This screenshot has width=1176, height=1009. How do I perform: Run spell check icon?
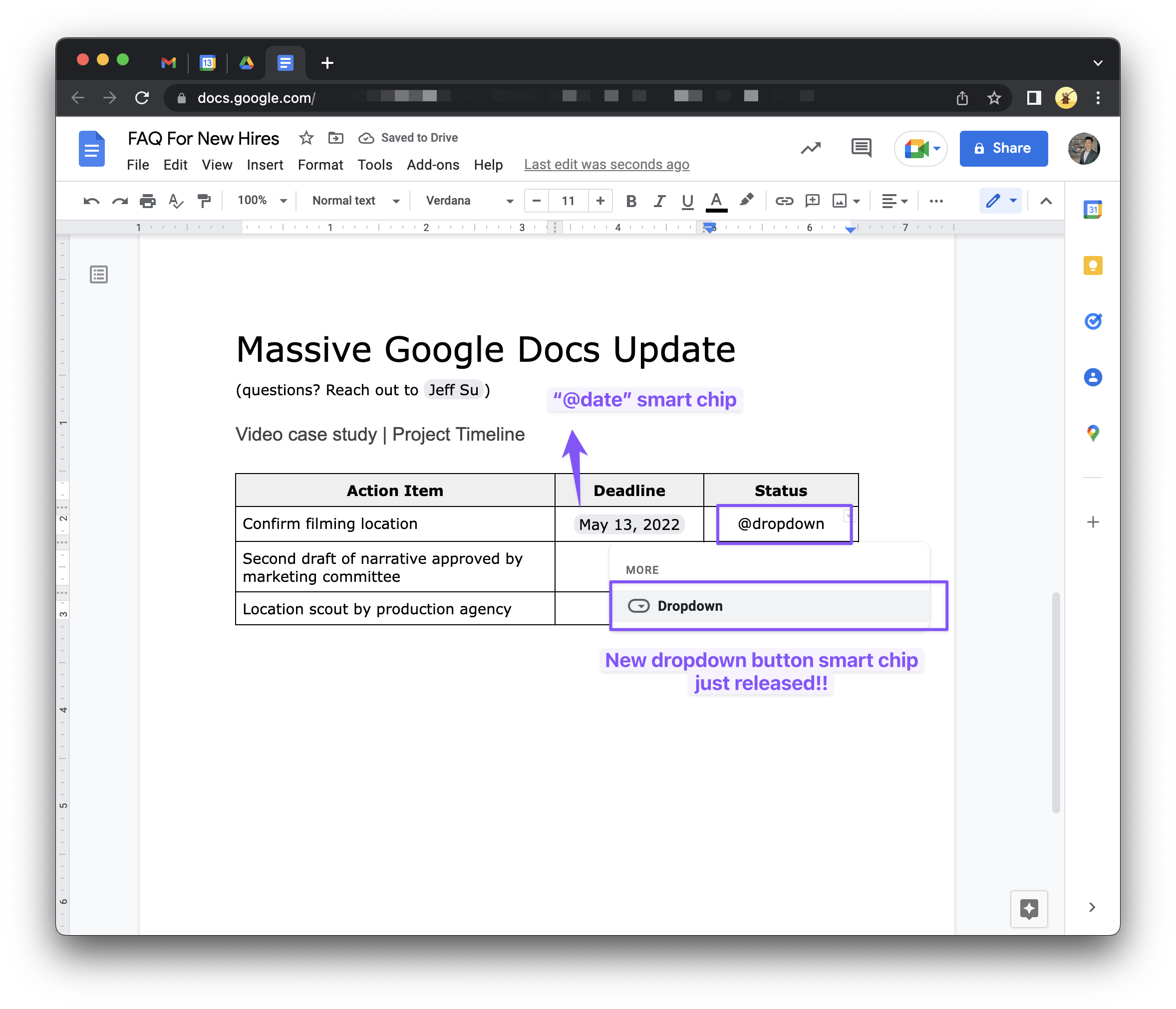click(176, 201)
